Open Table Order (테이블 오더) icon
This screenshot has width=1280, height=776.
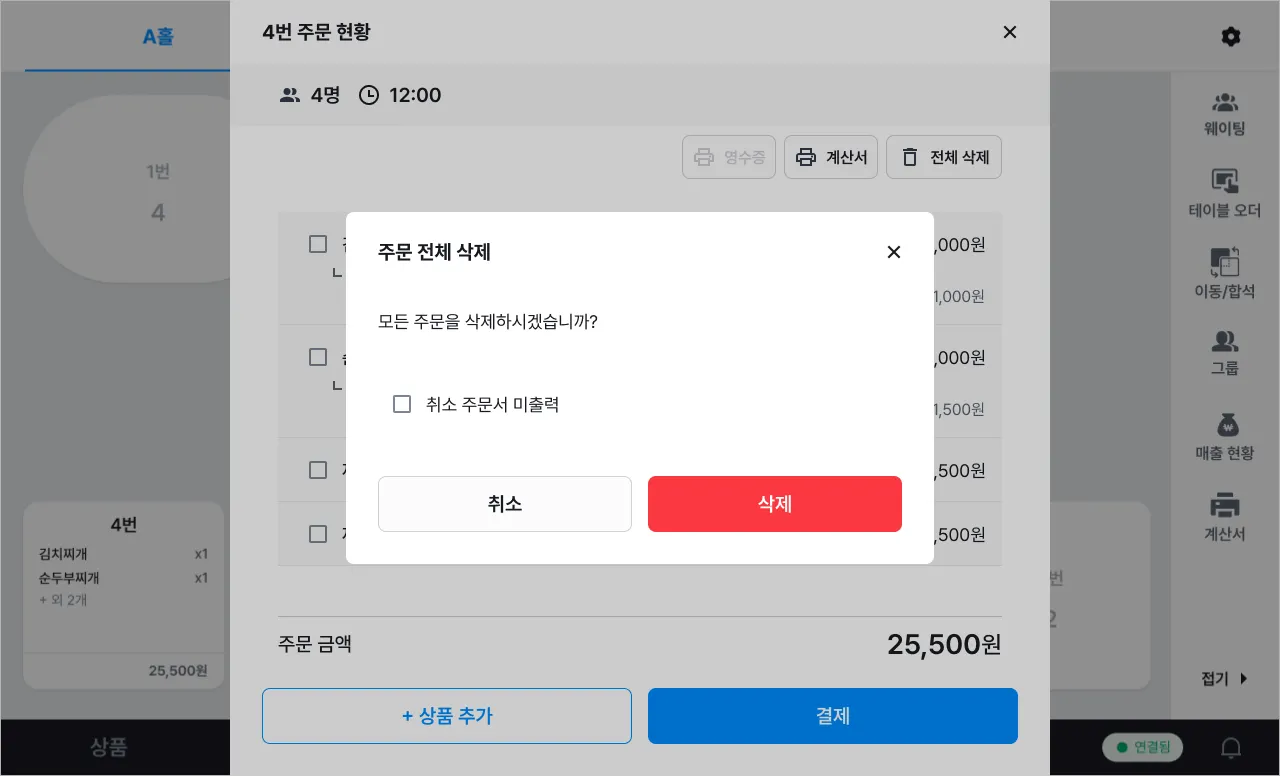(1224, 182)
